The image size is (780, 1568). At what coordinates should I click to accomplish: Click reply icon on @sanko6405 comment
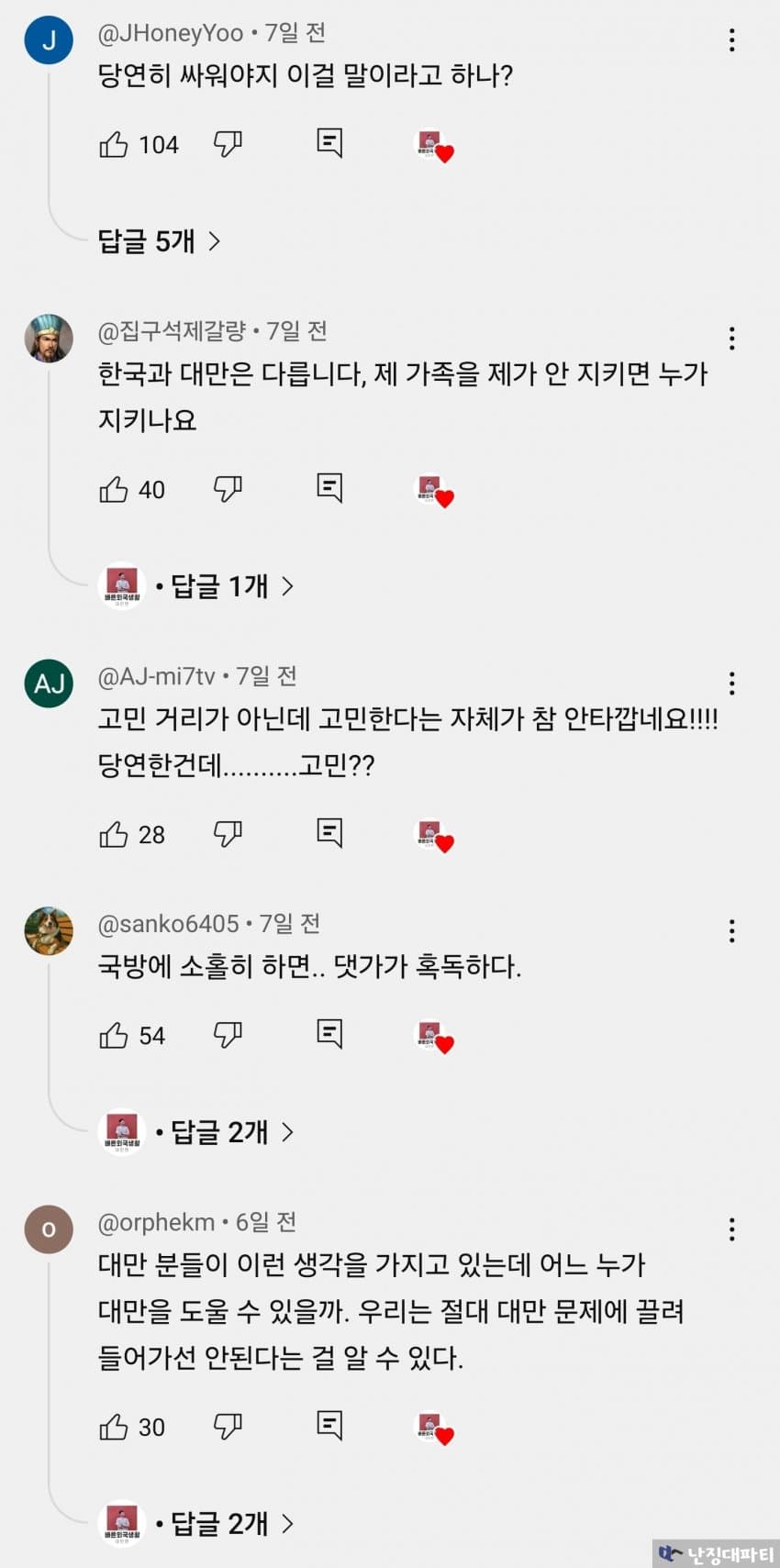tap(329, 1034)
